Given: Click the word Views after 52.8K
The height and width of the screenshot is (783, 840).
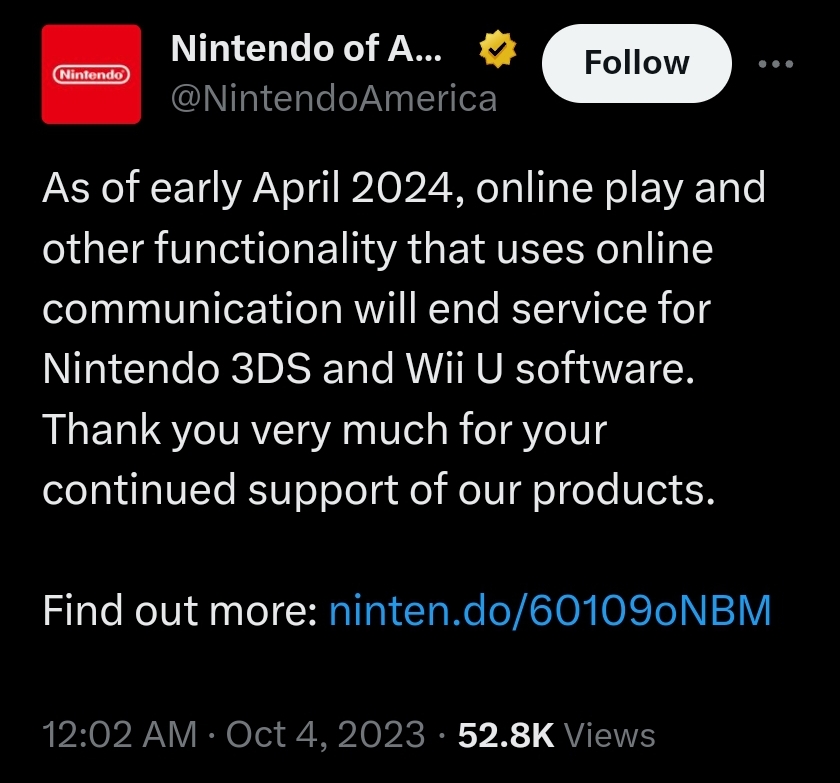Looking at the screenshot, I should [610, 735].
